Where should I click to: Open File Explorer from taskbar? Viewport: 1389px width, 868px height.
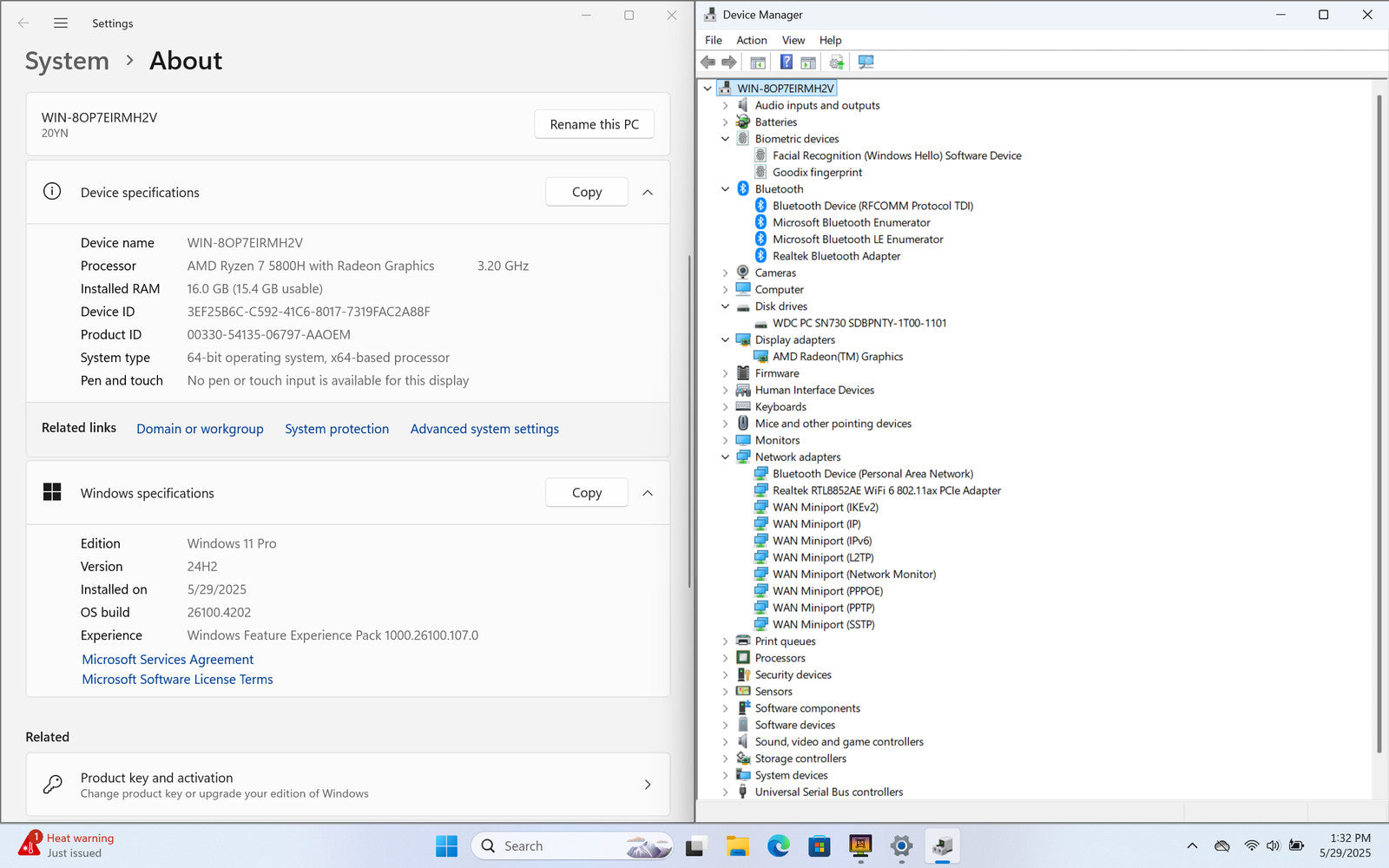pos(737,845)
